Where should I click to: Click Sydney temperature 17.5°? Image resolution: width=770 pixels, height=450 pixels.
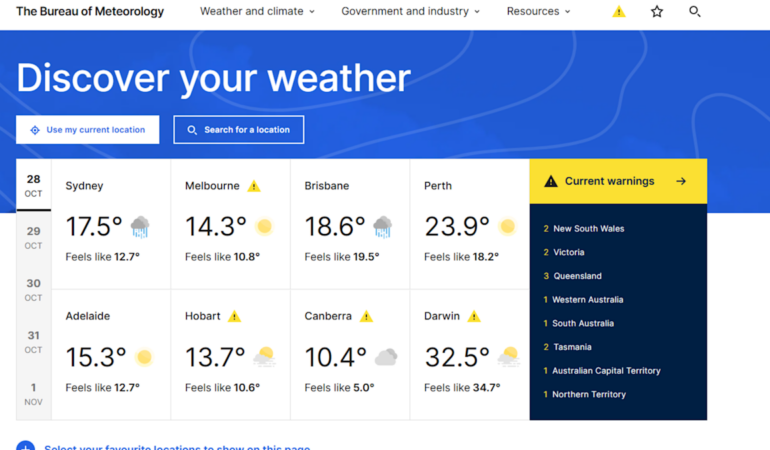(x=94, y=227)
